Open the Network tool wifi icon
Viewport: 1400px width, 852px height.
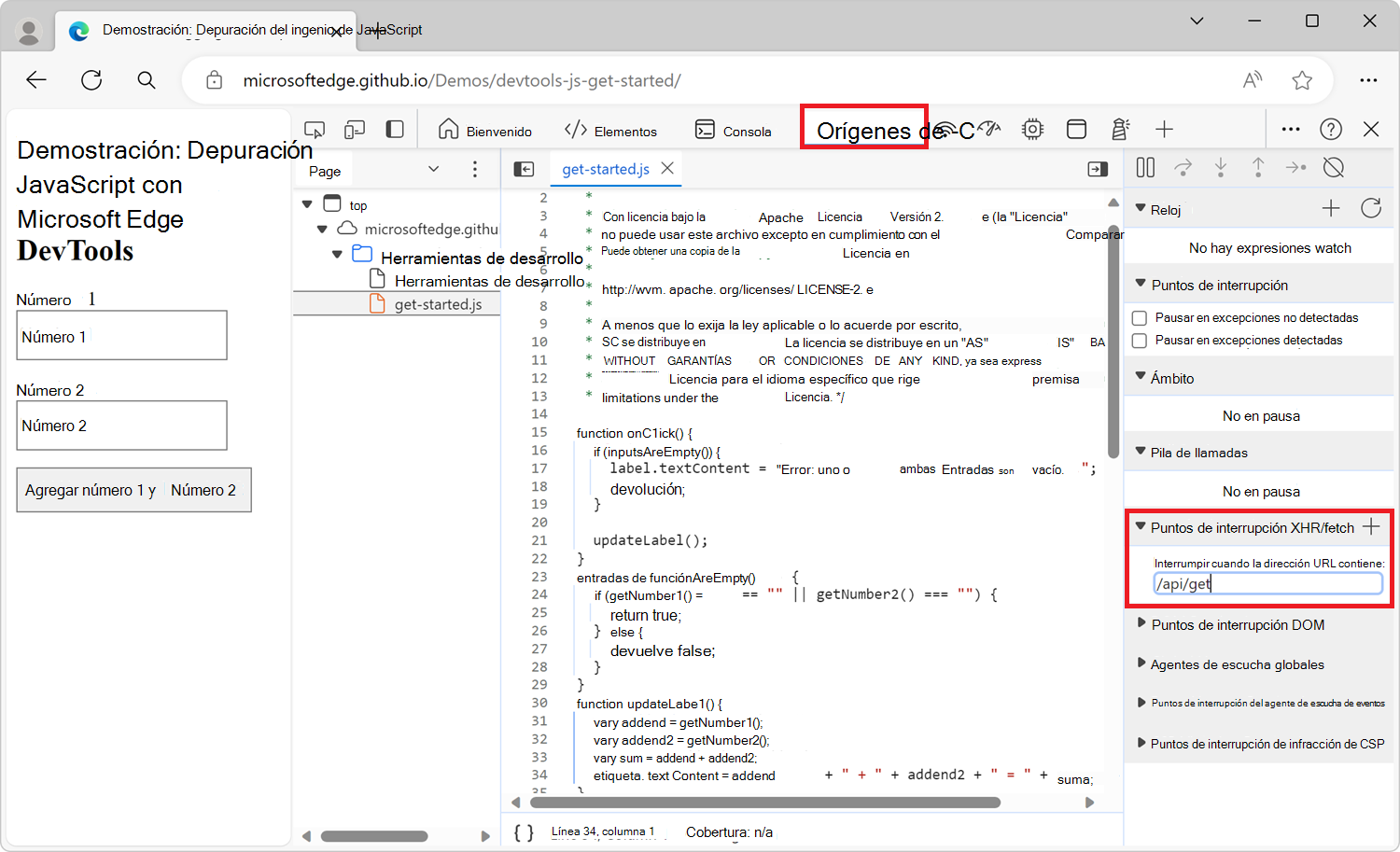(945, 130)
